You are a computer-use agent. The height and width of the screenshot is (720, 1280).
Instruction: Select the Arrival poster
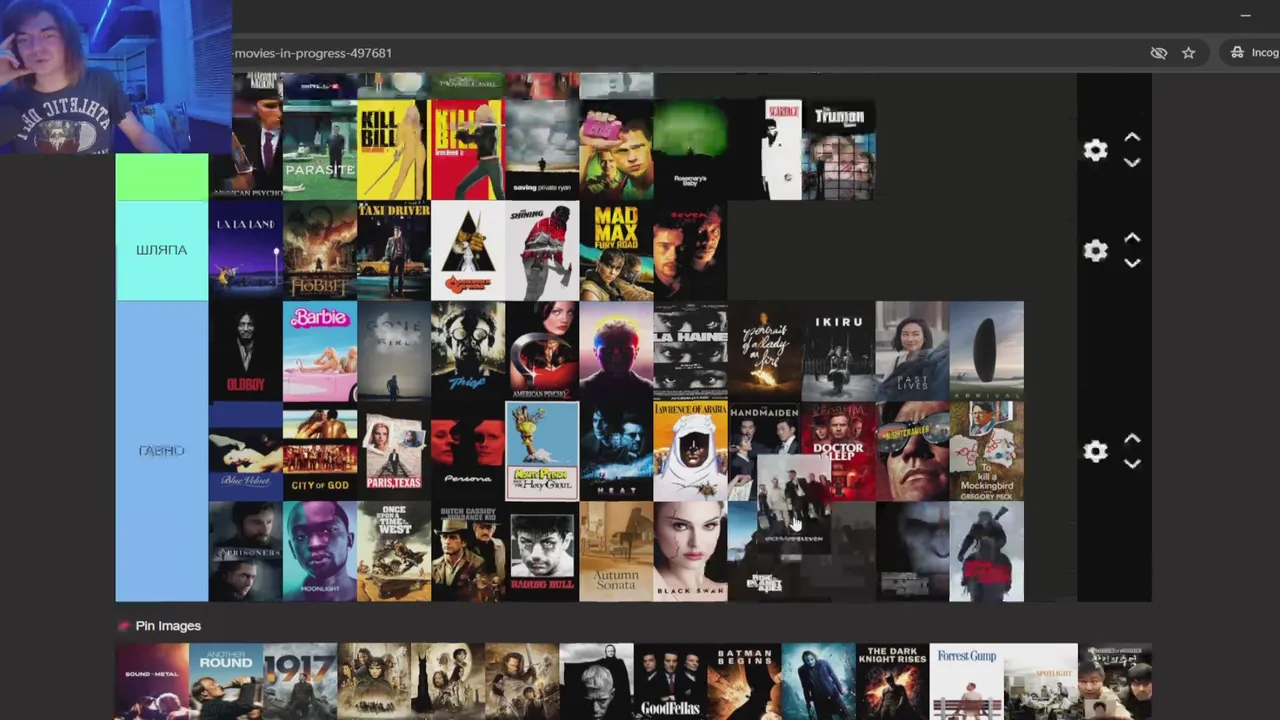point(987,351)
